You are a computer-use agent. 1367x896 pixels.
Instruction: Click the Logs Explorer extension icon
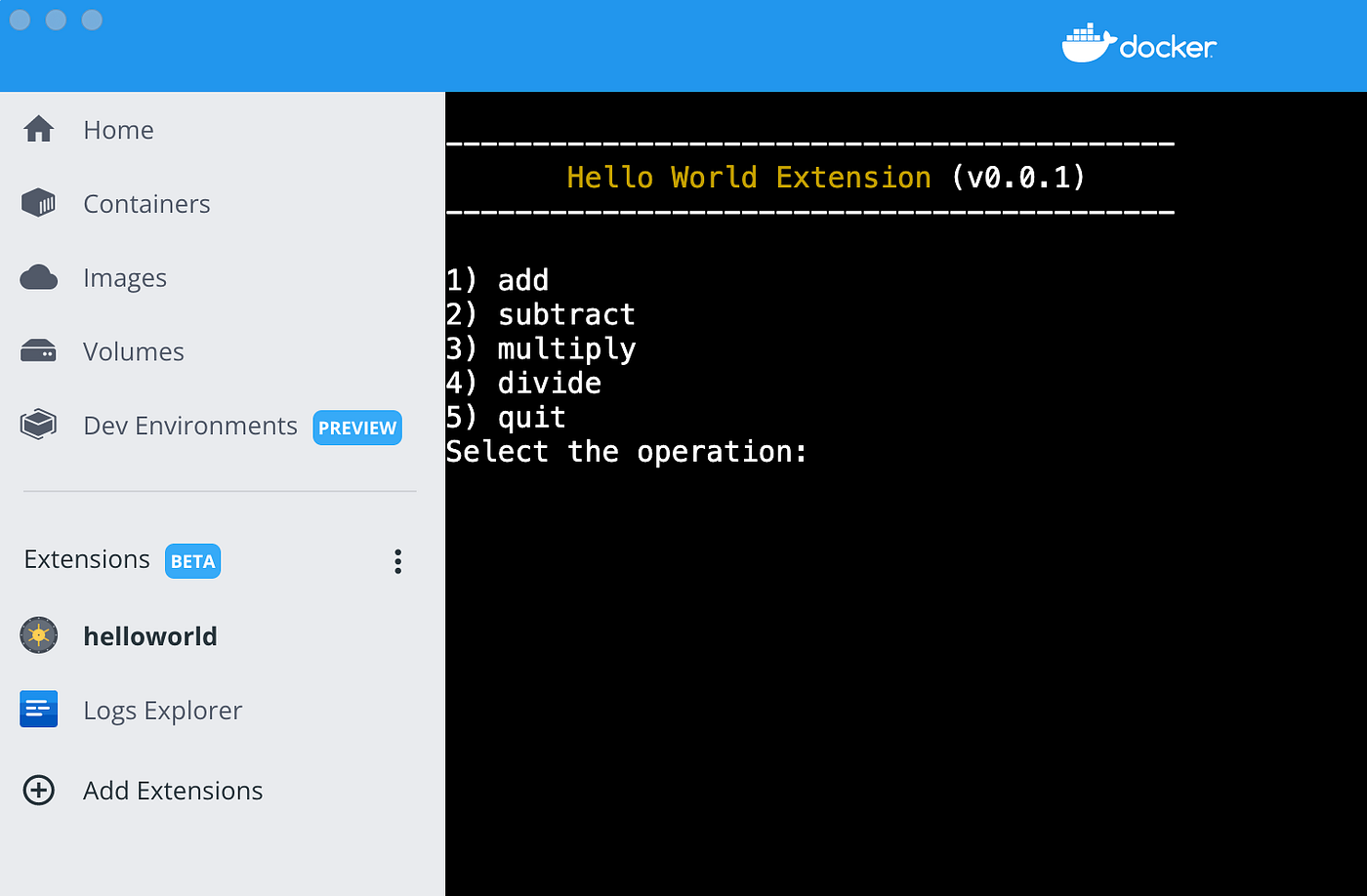[38, 710]
